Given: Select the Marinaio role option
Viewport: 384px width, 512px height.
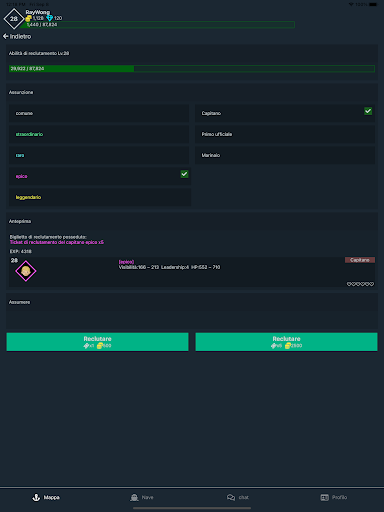Looking at the screenshot, I should pos(285,155).
